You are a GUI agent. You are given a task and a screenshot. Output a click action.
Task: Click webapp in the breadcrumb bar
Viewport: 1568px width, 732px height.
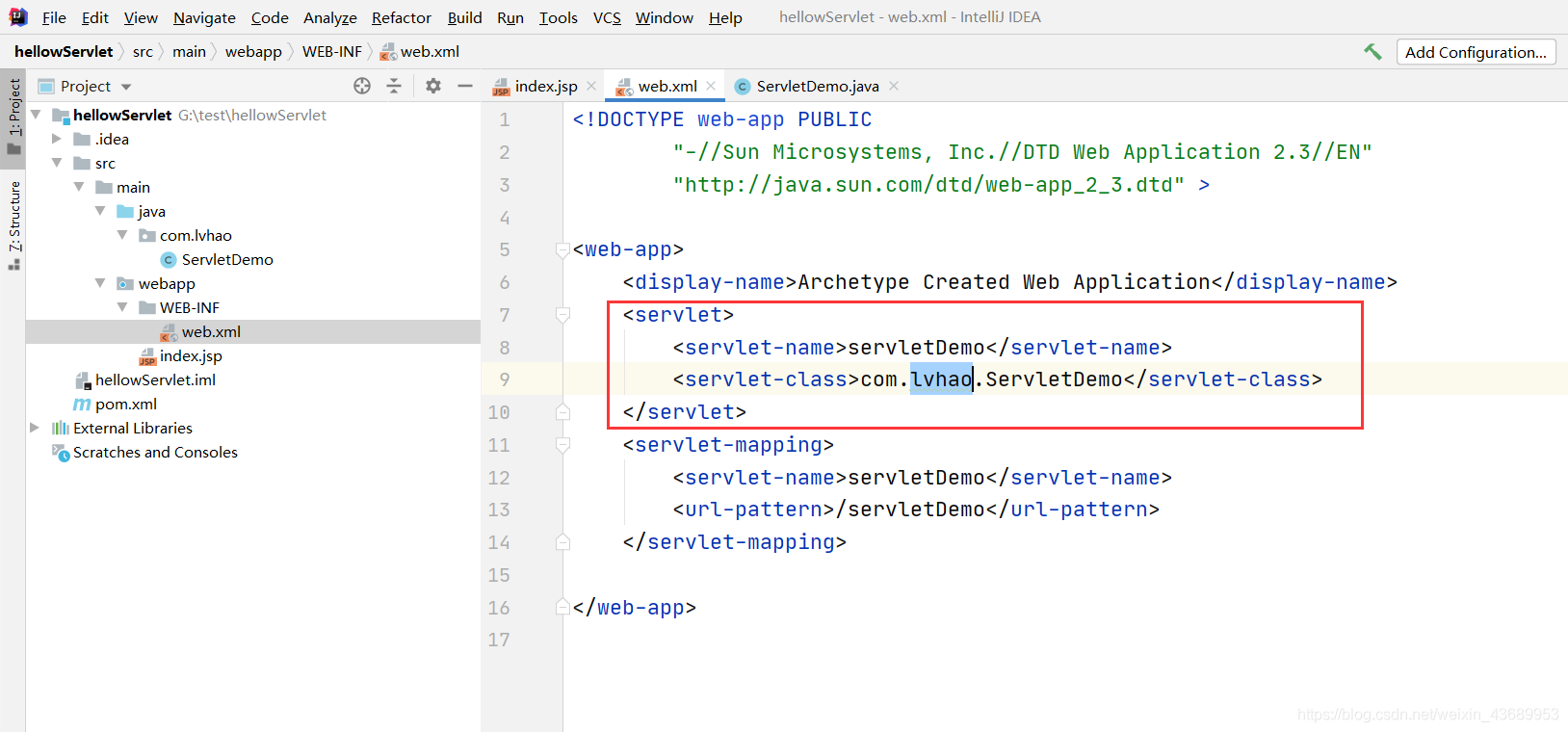coord(253,52)
